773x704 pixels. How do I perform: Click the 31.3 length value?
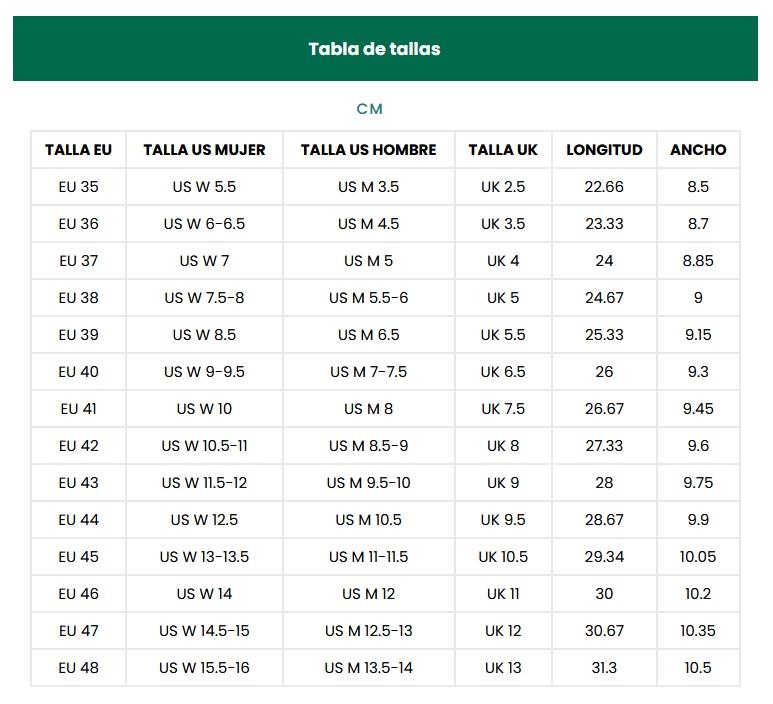click(604, 668)
